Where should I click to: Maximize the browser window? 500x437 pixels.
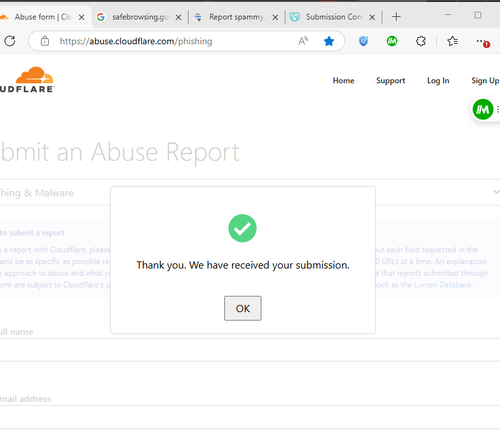pos(478,15)
